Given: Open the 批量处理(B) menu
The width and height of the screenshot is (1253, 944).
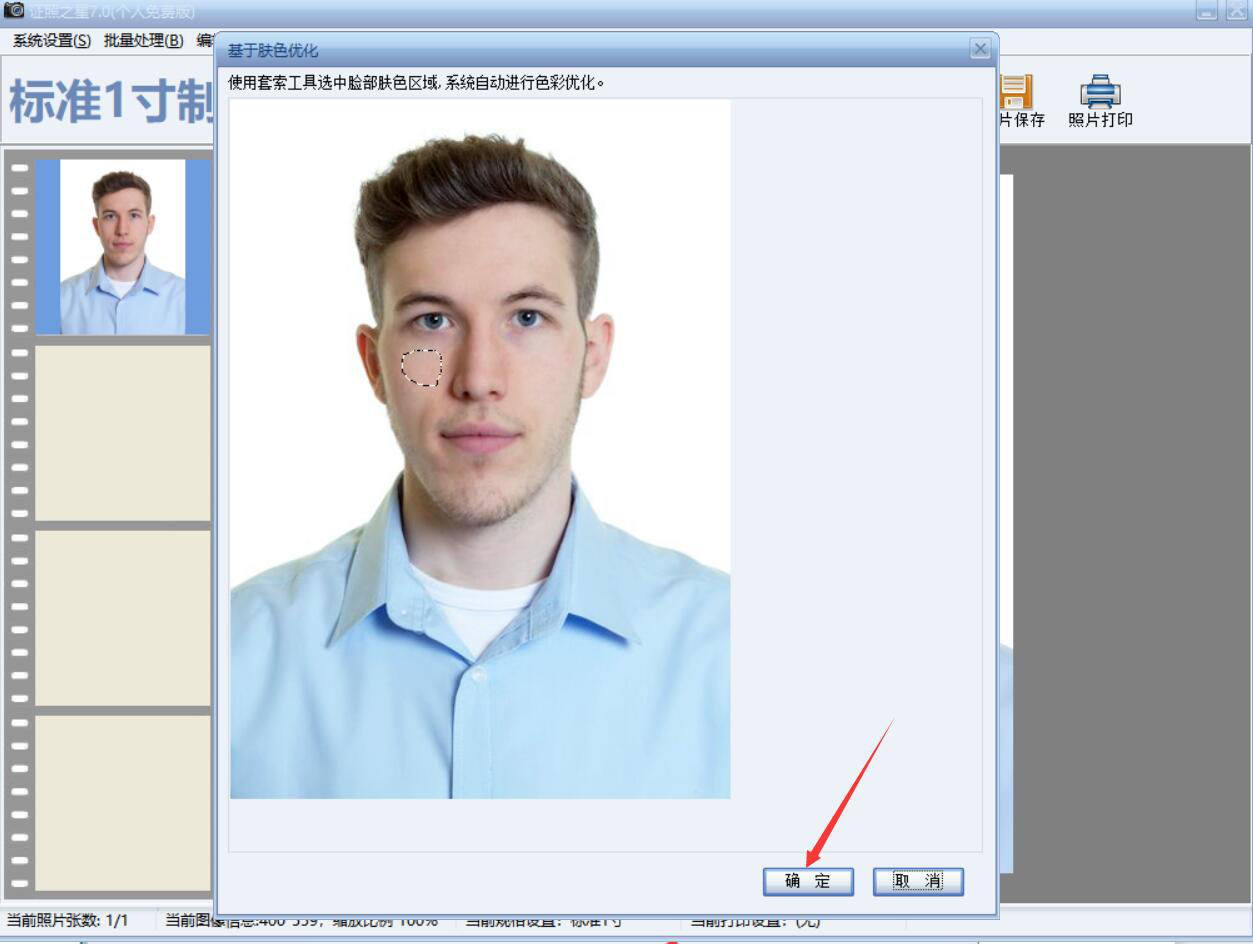Looking at the screenshot, I should coord(143,41).
